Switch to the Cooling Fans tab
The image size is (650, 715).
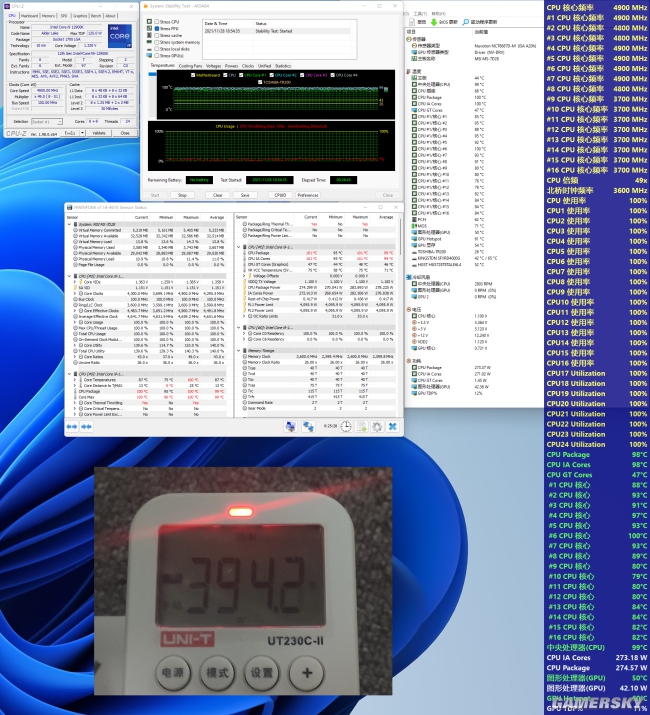pos(190,66)
